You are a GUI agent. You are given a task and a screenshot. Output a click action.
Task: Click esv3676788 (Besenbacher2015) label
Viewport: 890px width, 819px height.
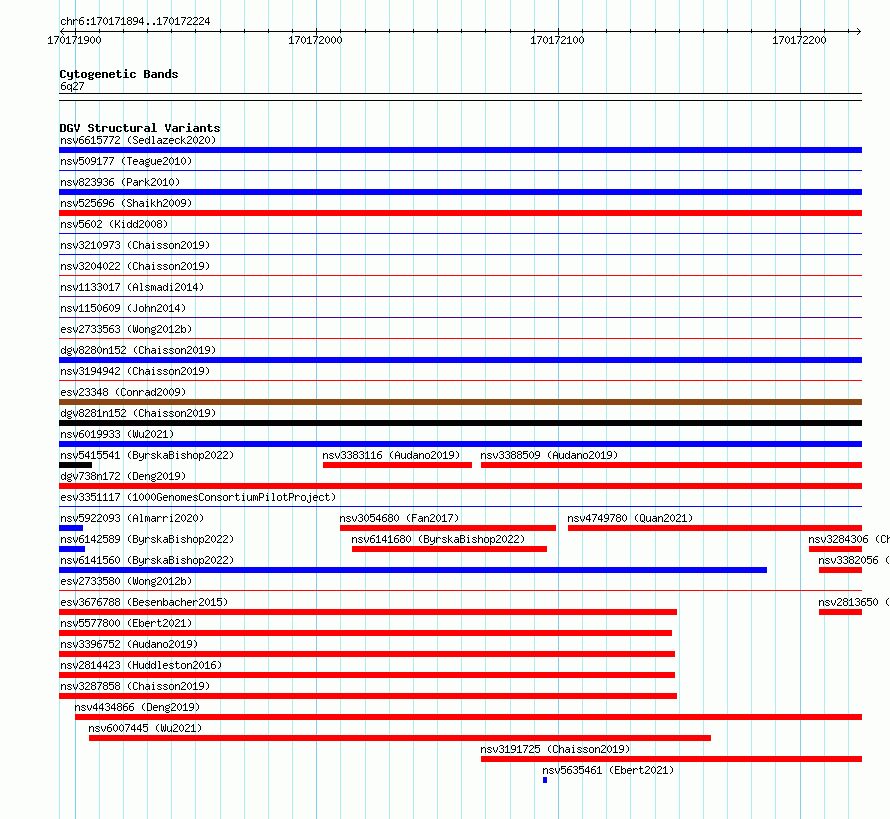pos(144,602)
